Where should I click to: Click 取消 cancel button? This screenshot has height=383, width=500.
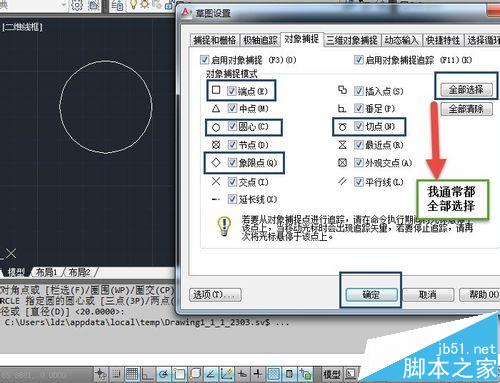(x=428, y=295)
